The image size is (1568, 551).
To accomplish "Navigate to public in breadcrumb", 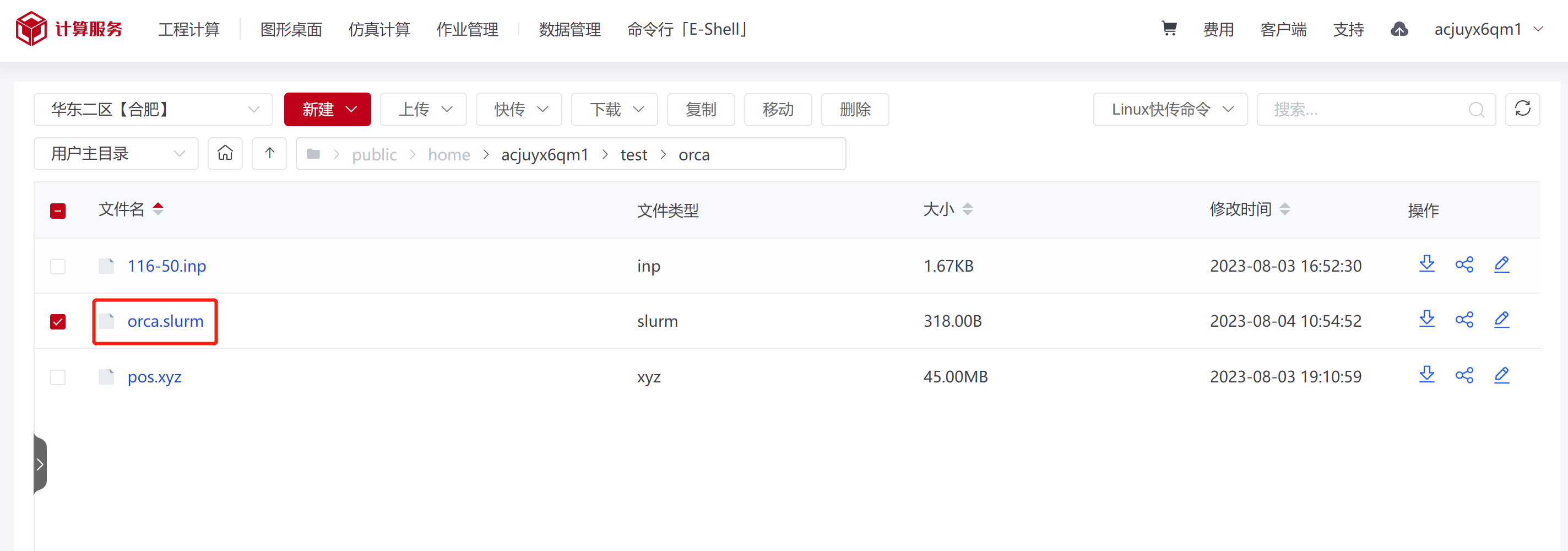I will pyautogui.click(x=375, y=155).
